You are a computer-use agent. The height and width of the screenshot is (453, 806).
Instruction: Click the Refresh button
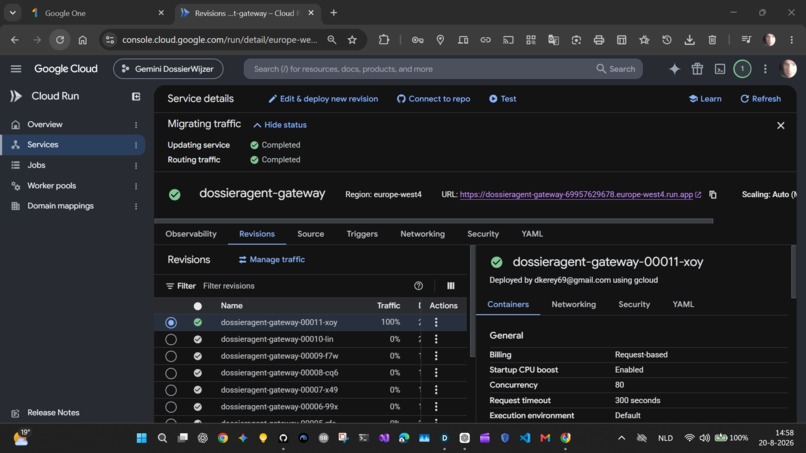(x=761, y=99)
